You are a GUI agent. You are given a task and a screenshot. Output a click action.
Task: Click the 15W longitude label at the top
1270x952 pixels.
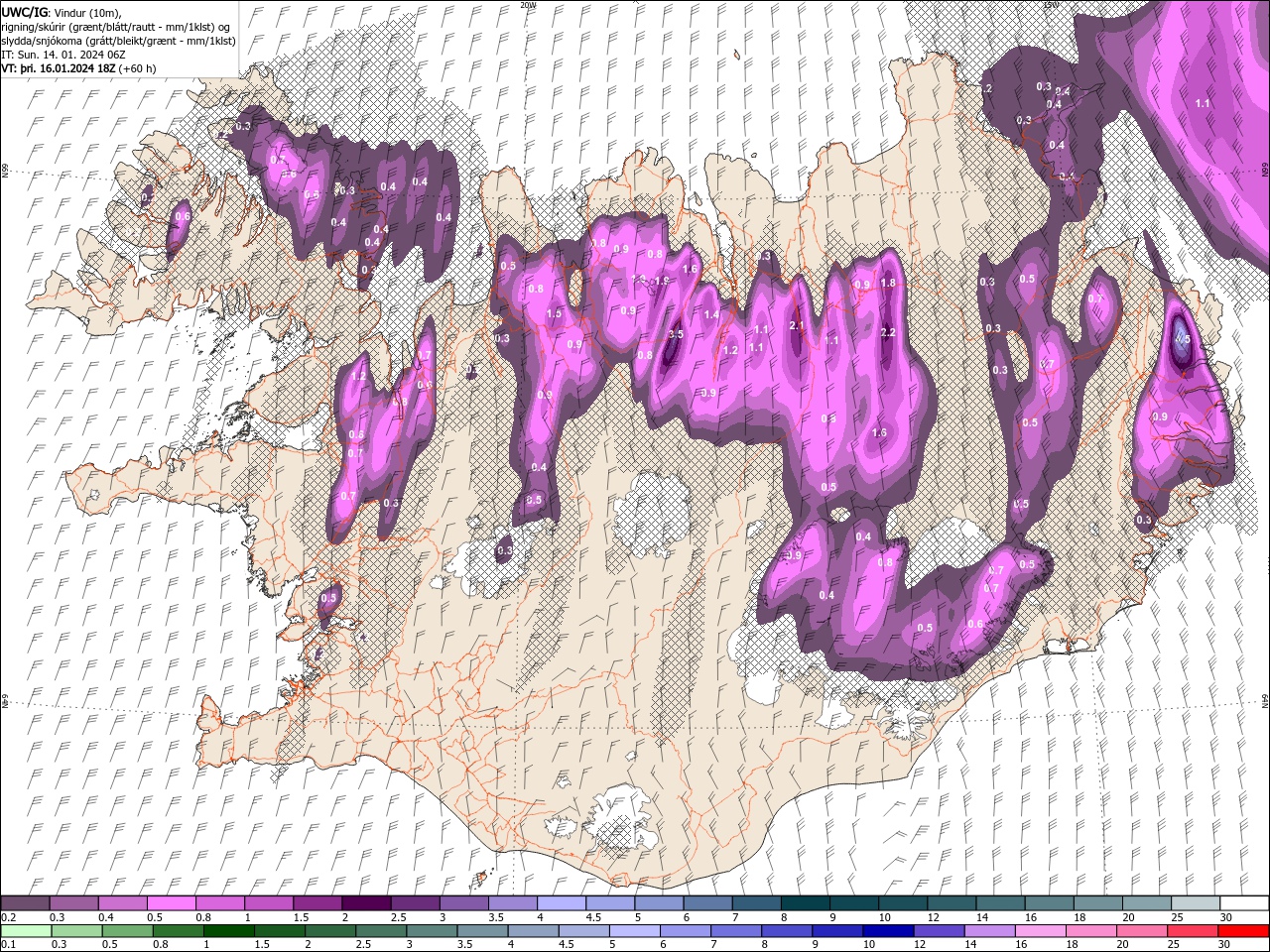1051,5
